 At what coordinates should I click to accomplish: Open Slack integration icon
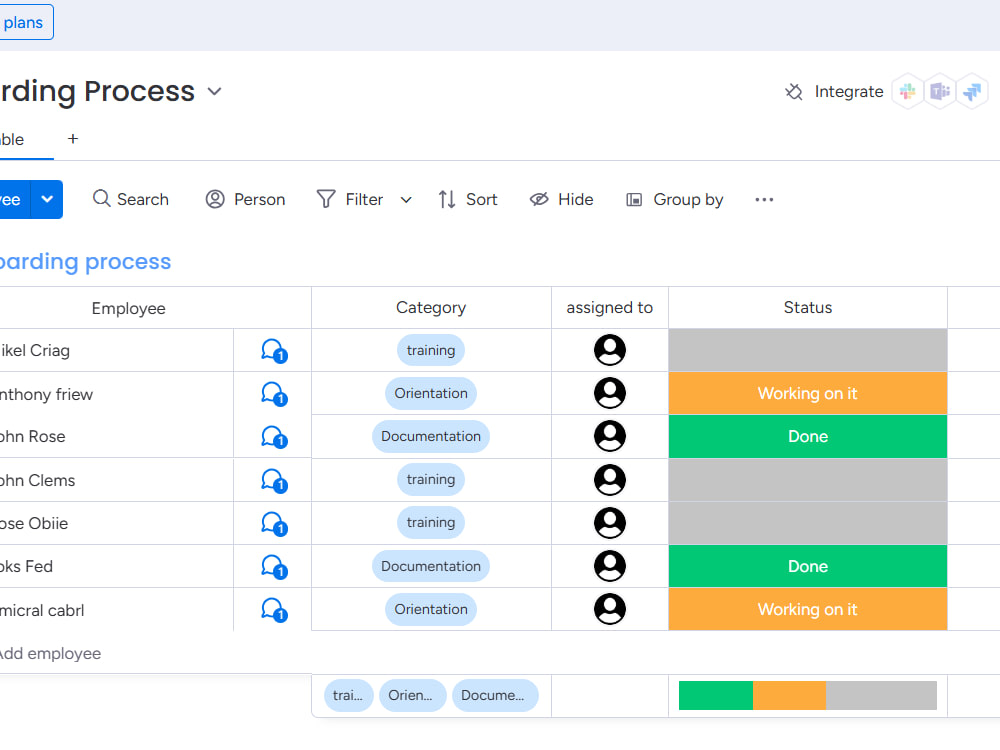click(908, 92)
